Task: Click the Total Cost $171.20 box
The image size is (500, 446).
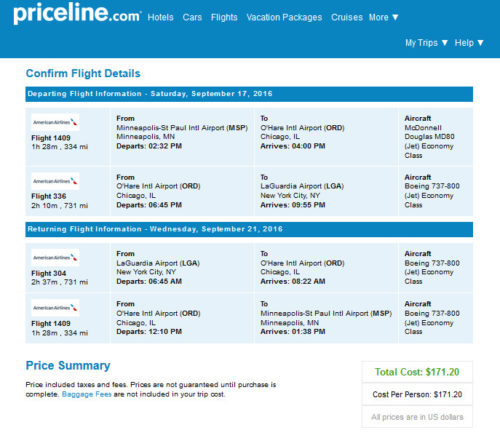Action: coord(417,372)
